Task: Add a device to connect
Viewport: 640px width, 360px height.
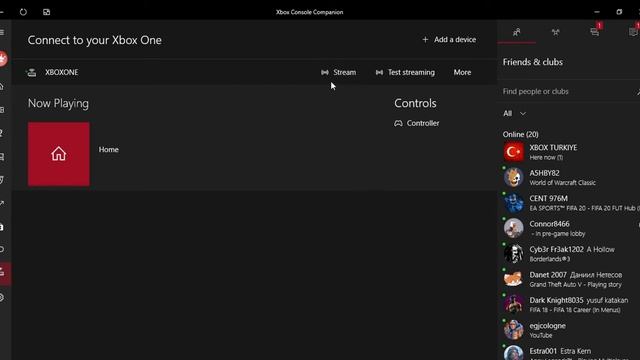Action: tap(449, 40)
